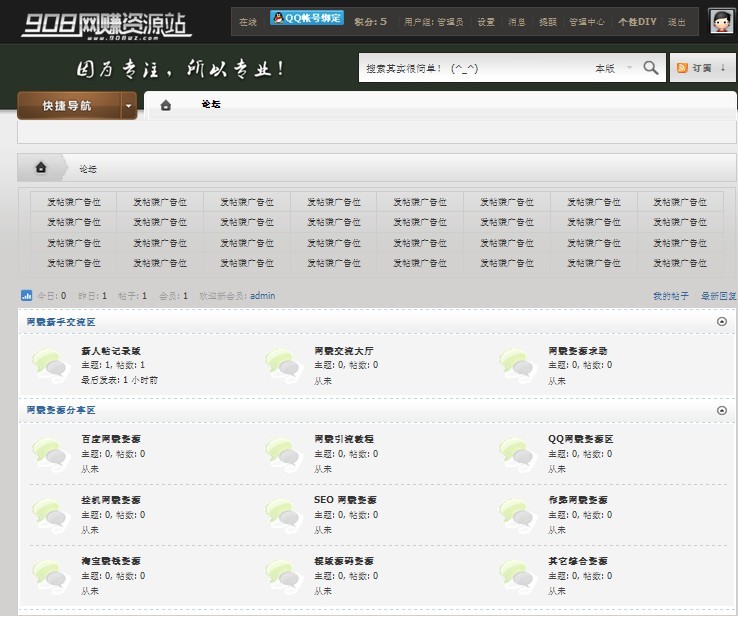Open 管理中心 in the top user bar
The image size is (738, 617).
pyautogui.click(x=587, y=22)
